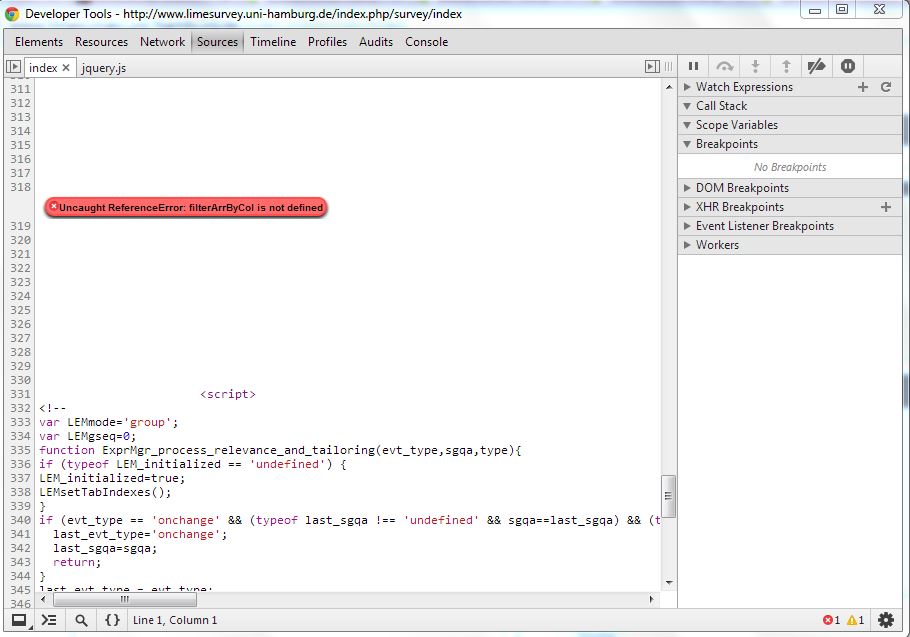Expand the Call Stack section
This screenshot has height=637, width=910.
(x=720, y=106)
